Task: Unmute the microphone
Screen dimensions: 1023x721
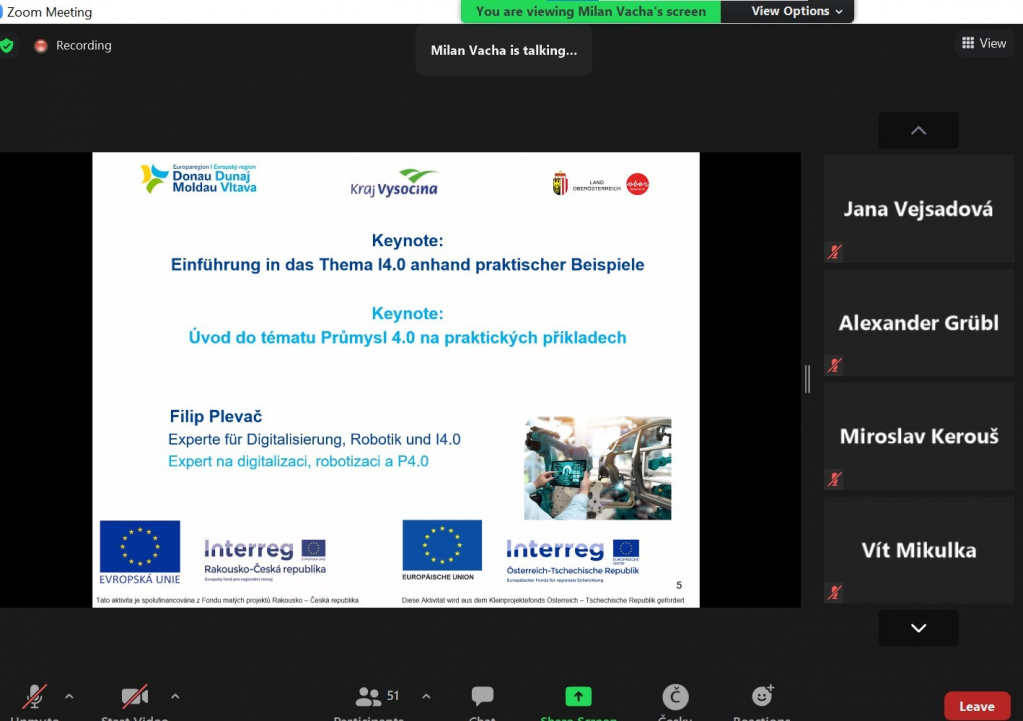Action: coord(35,702)
